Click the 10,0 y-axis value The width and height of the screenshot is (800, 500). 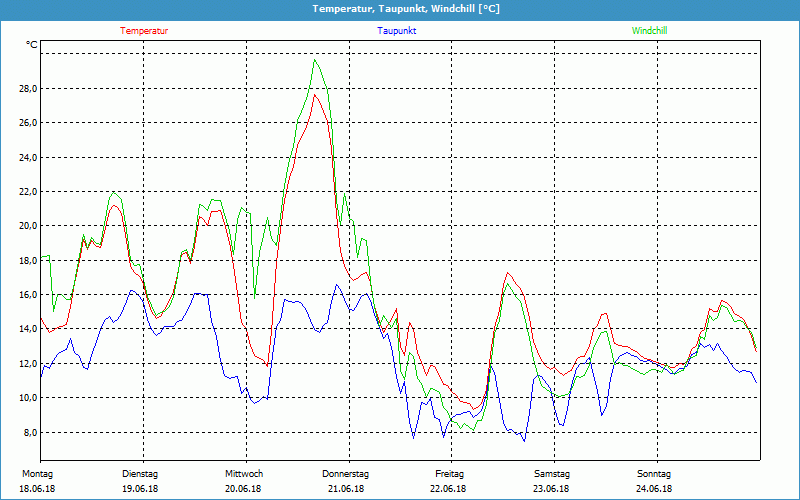pyautogui.click(x=29, y=398)
